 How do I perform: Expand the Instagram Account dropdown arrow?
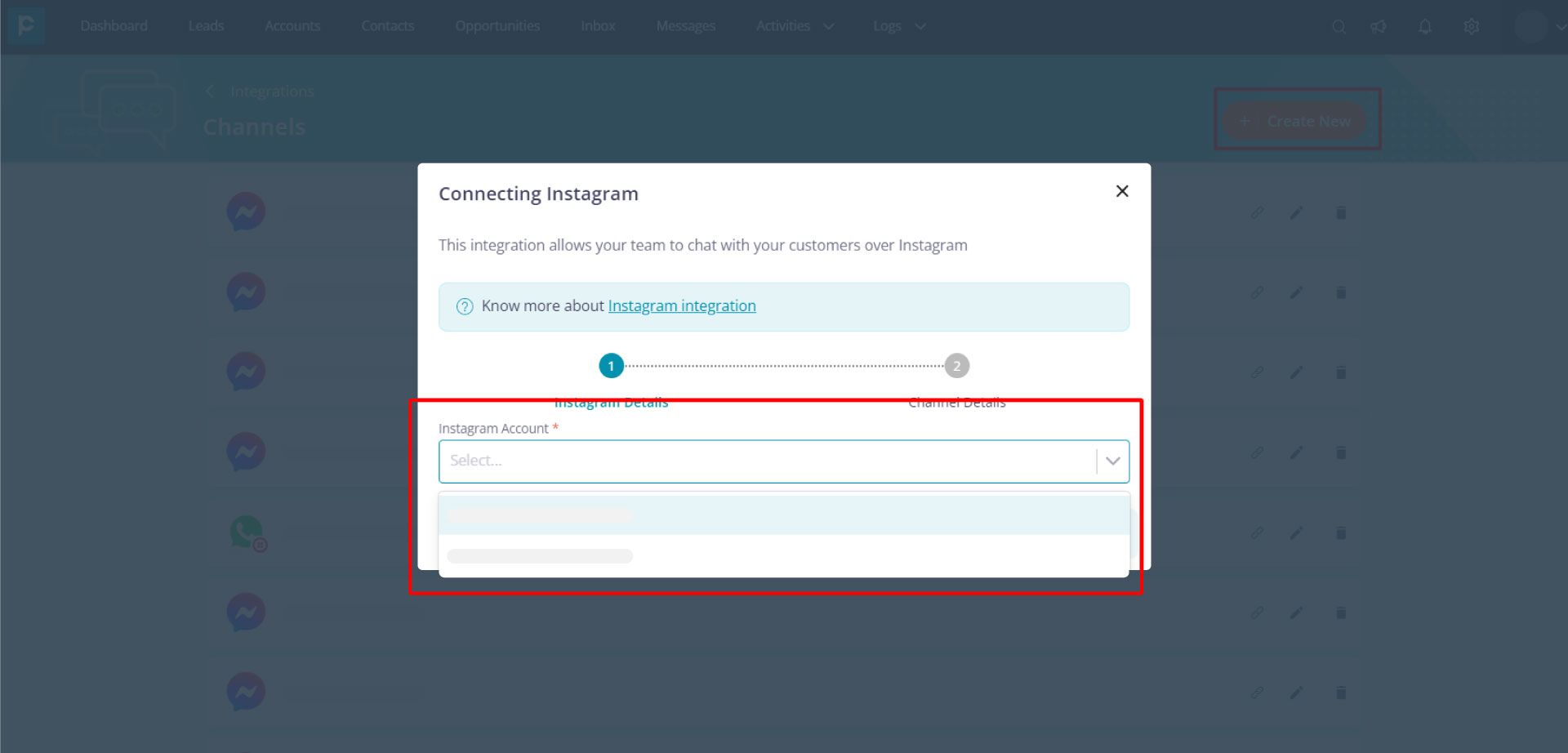(x=1112, y=461)
